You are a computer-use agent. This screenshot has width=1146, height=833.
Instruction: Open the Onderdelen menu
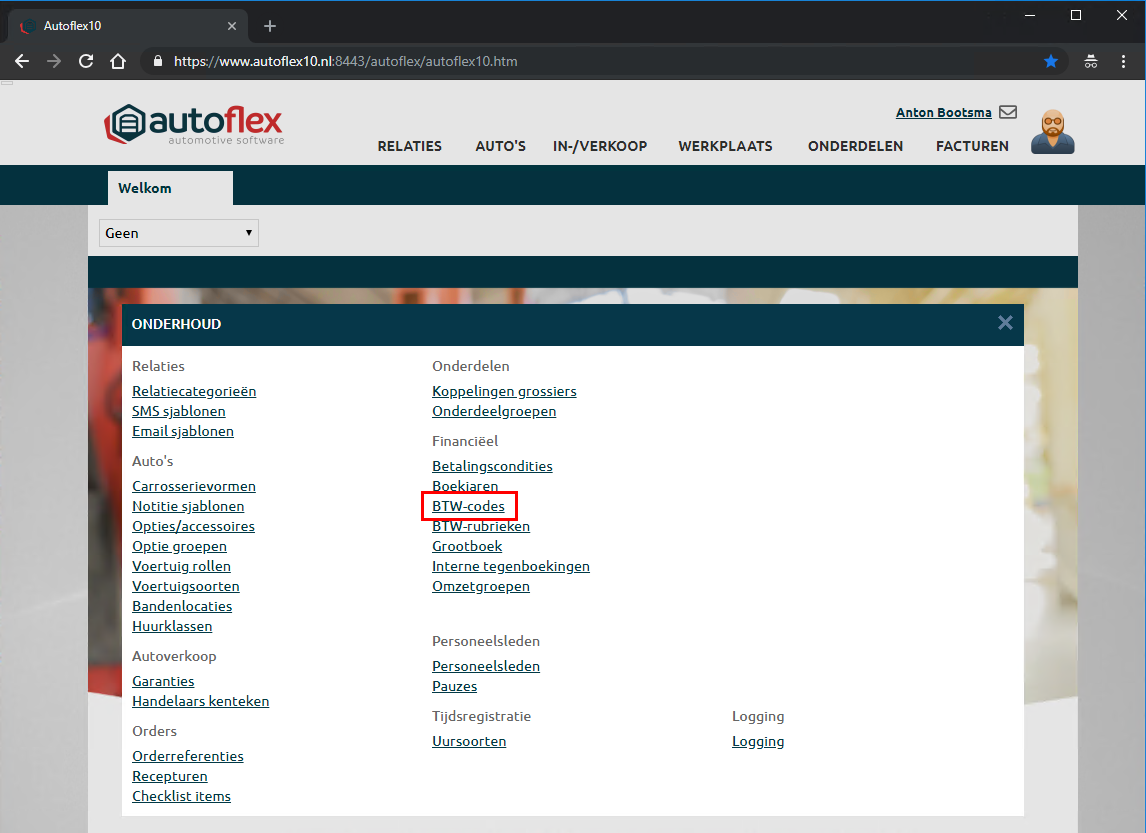(x=855, y=146)
